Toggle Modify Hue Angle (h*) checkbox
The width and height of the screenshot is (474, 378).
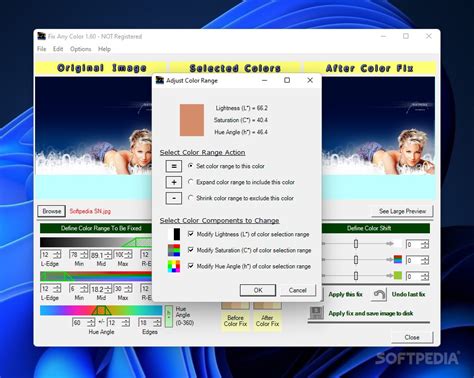pos(191,266)
